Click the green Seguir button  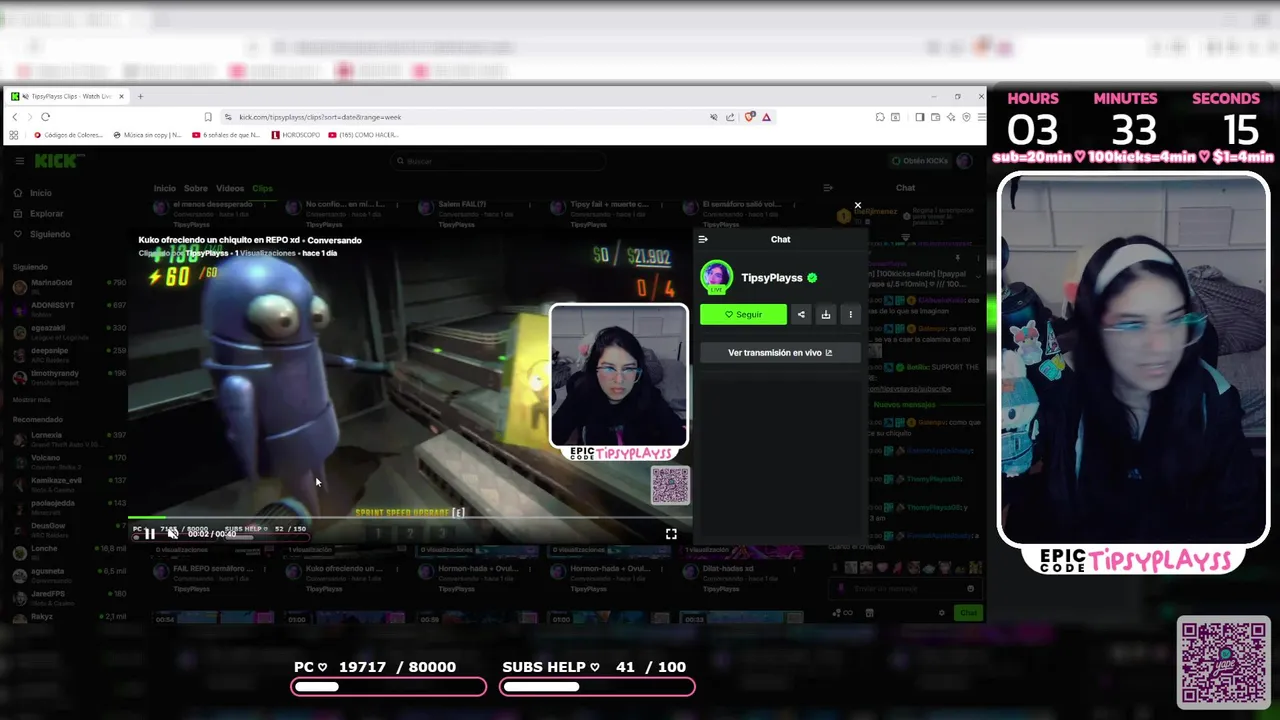click(x=743, y=314)
